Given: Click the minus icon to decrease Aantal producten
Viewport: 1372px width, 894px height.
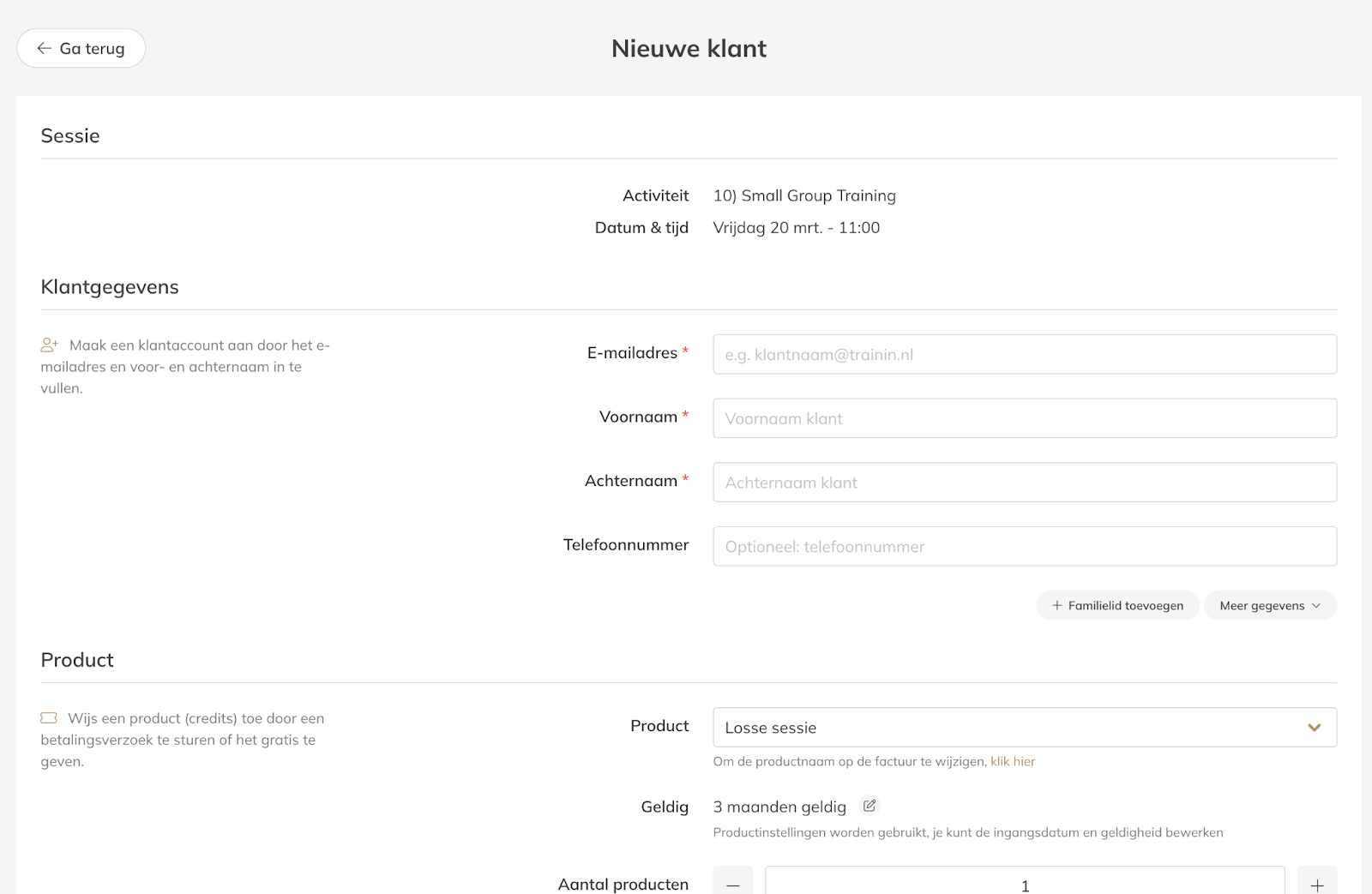Looking at the screenshot, I should coord(733,884).
